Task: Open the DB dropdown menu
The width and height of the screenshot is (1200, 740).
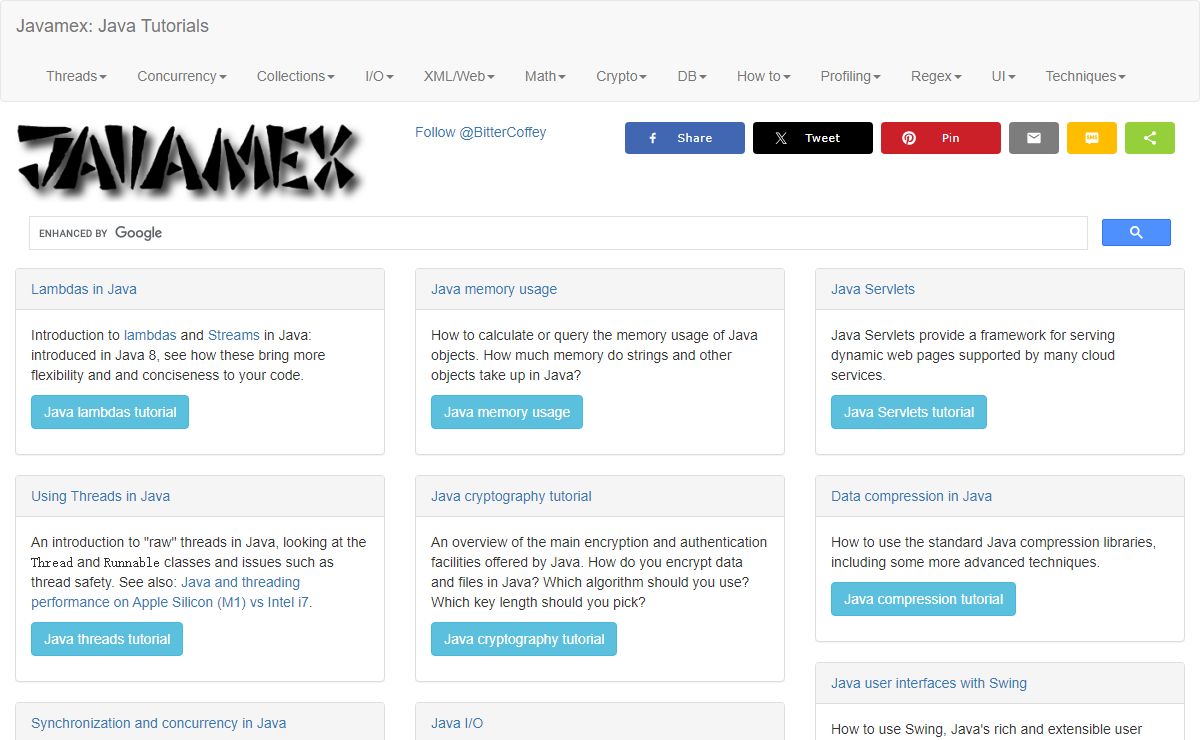Action: click(x=692, y=76)
